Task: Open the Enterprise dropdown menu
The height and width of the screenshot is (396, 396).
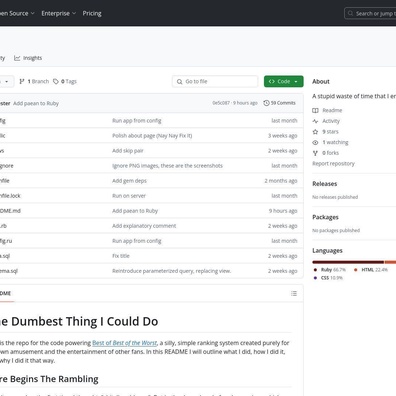Action: pos(58,13)
